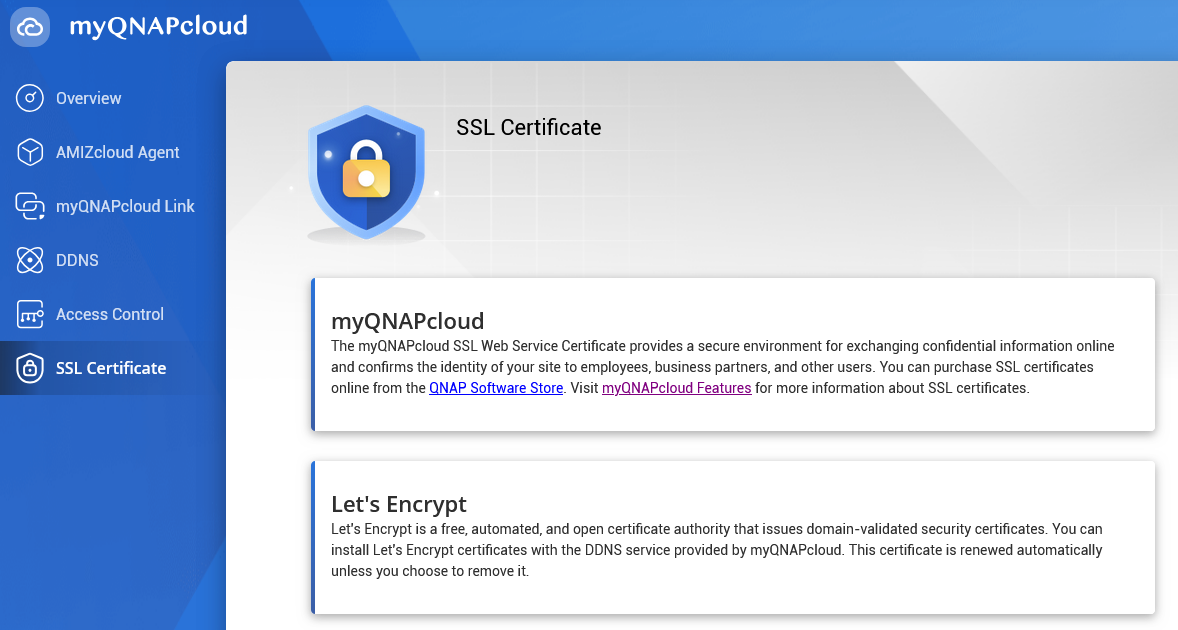Click the Overview icon in sidebar

[30, 98]
